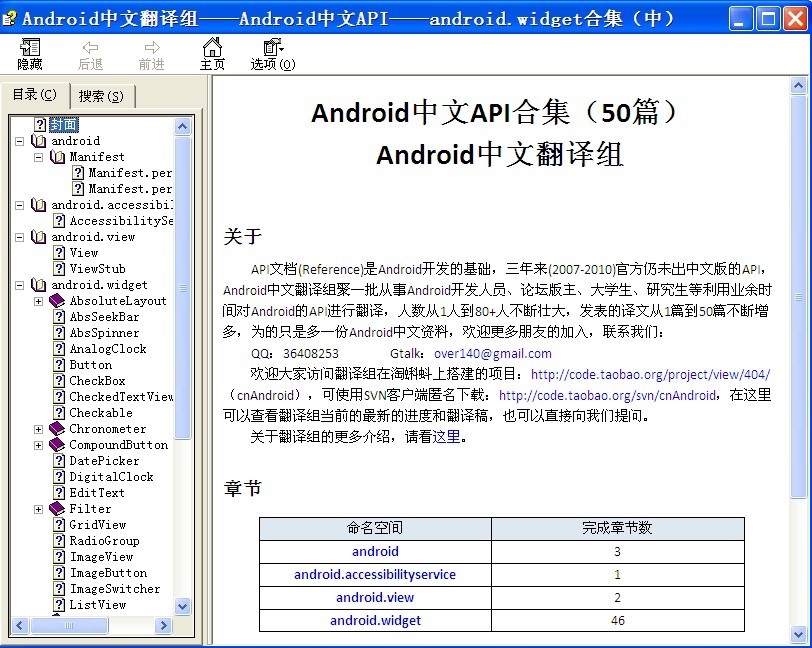This screenshot has height=648, width=812.
Task: Select android.widget in the chapters table
Action: coord(375,620)
